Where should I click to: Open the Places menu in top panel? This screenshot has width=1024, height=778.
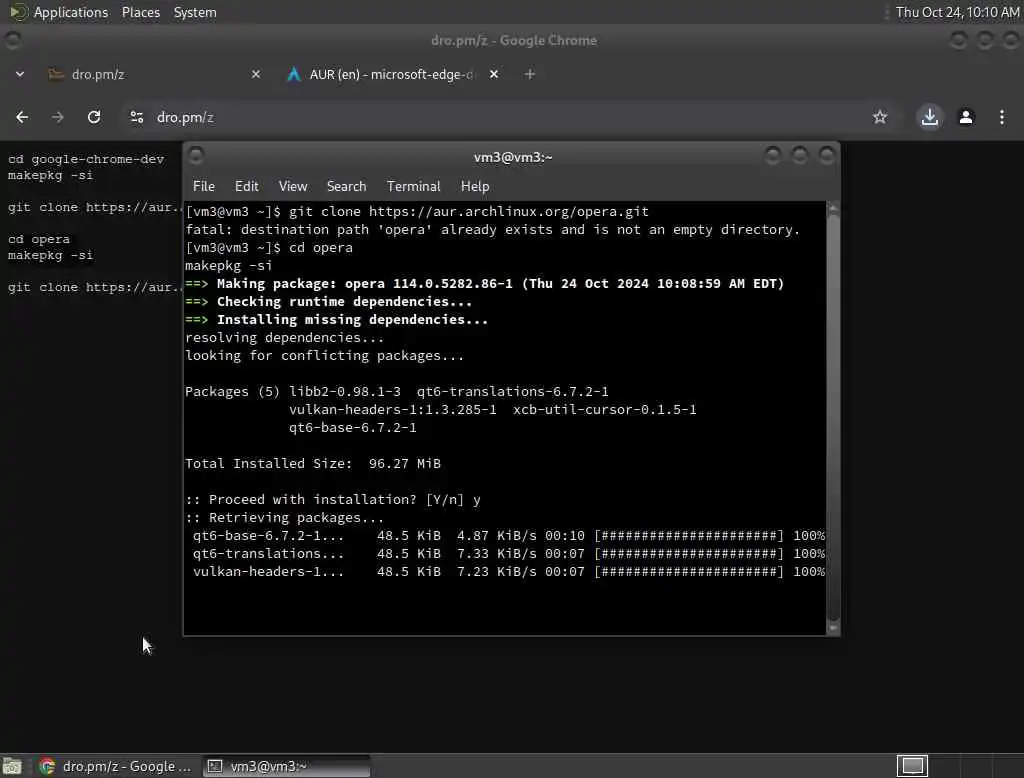(141, 12)
